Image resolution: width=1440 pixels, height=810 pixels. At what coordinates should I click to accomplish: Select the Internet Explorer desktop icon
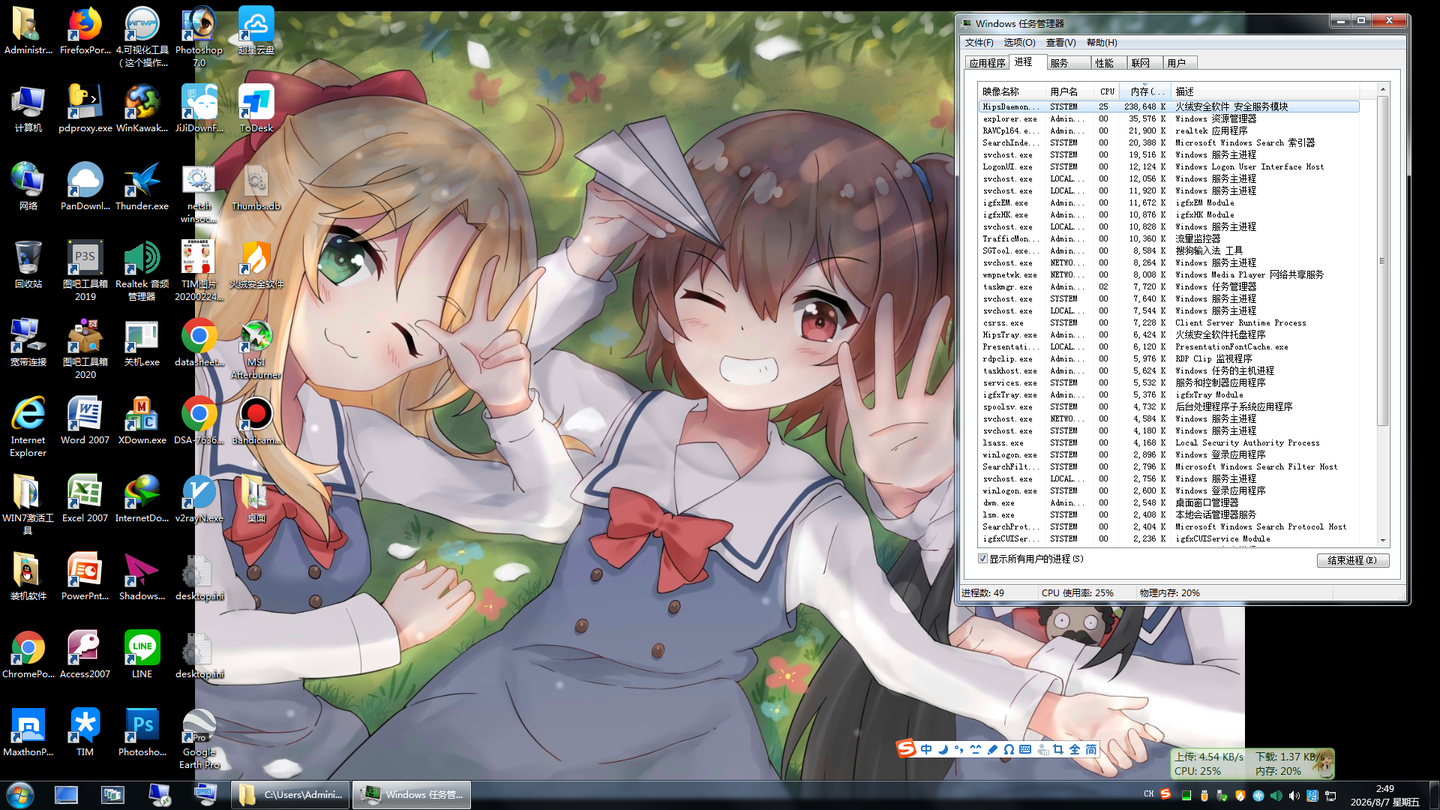[28, 428]
